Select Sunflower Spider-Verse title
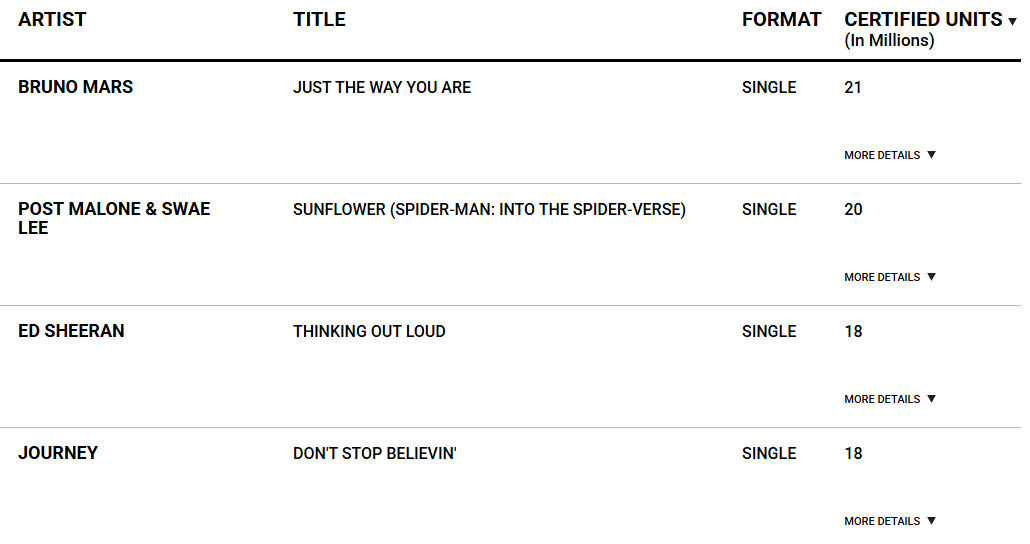This screenshot has width=1030, height=544. tap(489, 210)
